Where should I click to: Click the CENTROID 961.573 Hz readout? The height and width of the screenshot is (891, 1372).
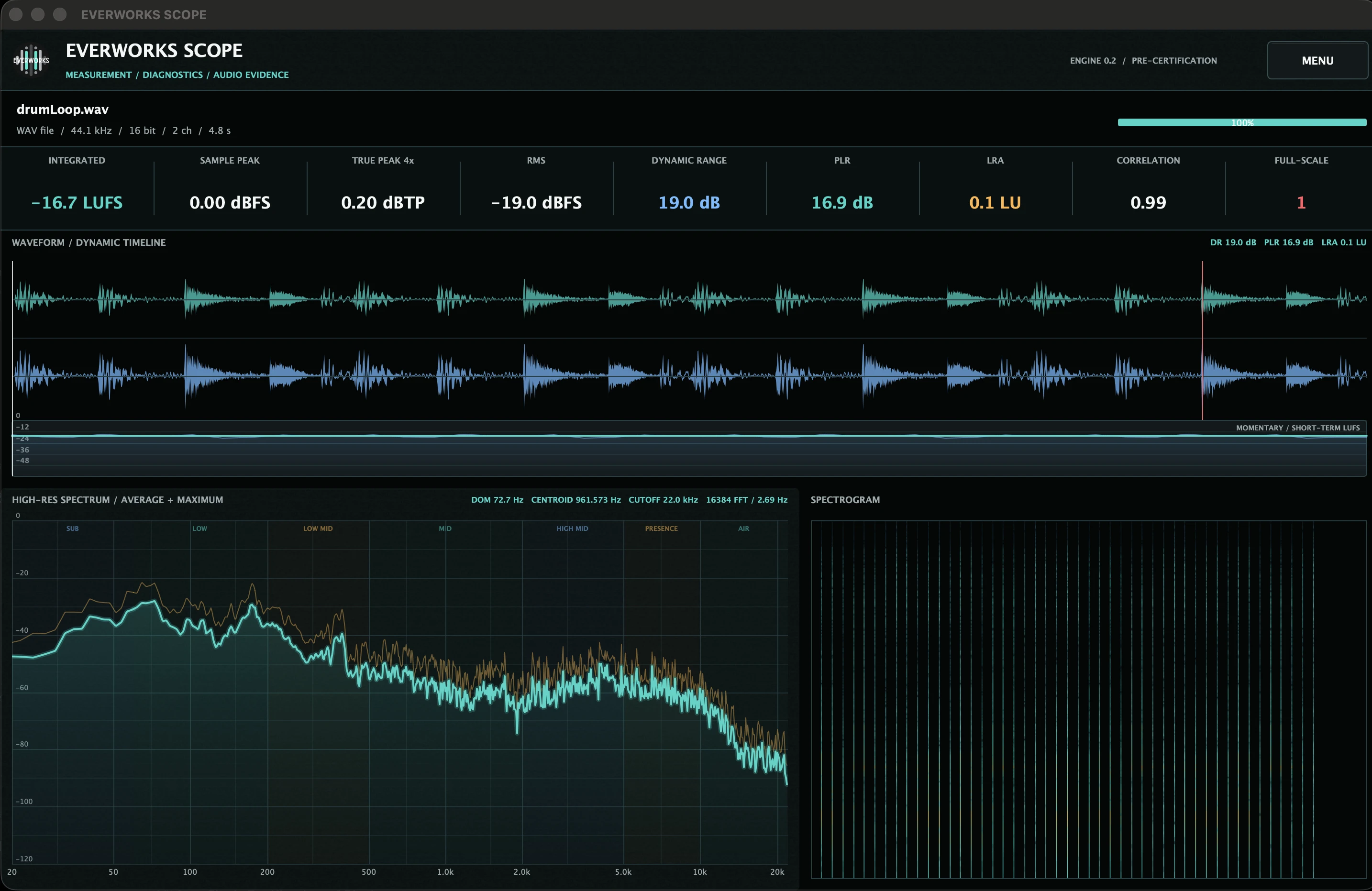pos(576,500)
